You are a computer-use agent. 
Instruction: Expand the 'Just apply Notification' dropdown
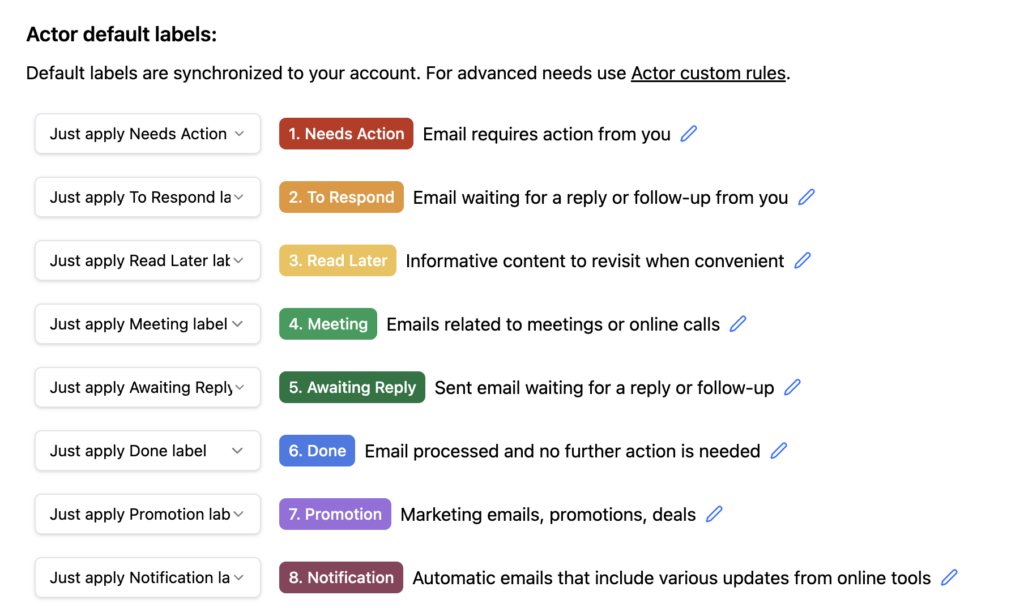point(147,577)
